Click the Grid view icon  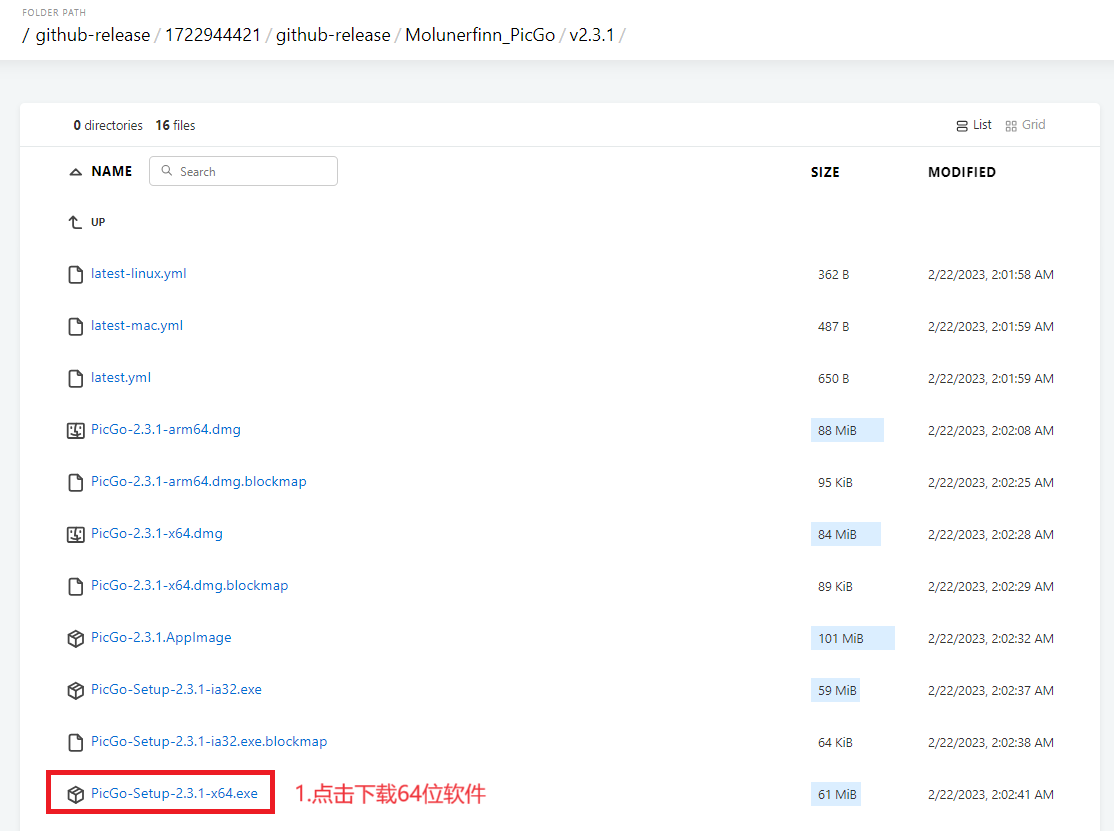point(1011,126)
